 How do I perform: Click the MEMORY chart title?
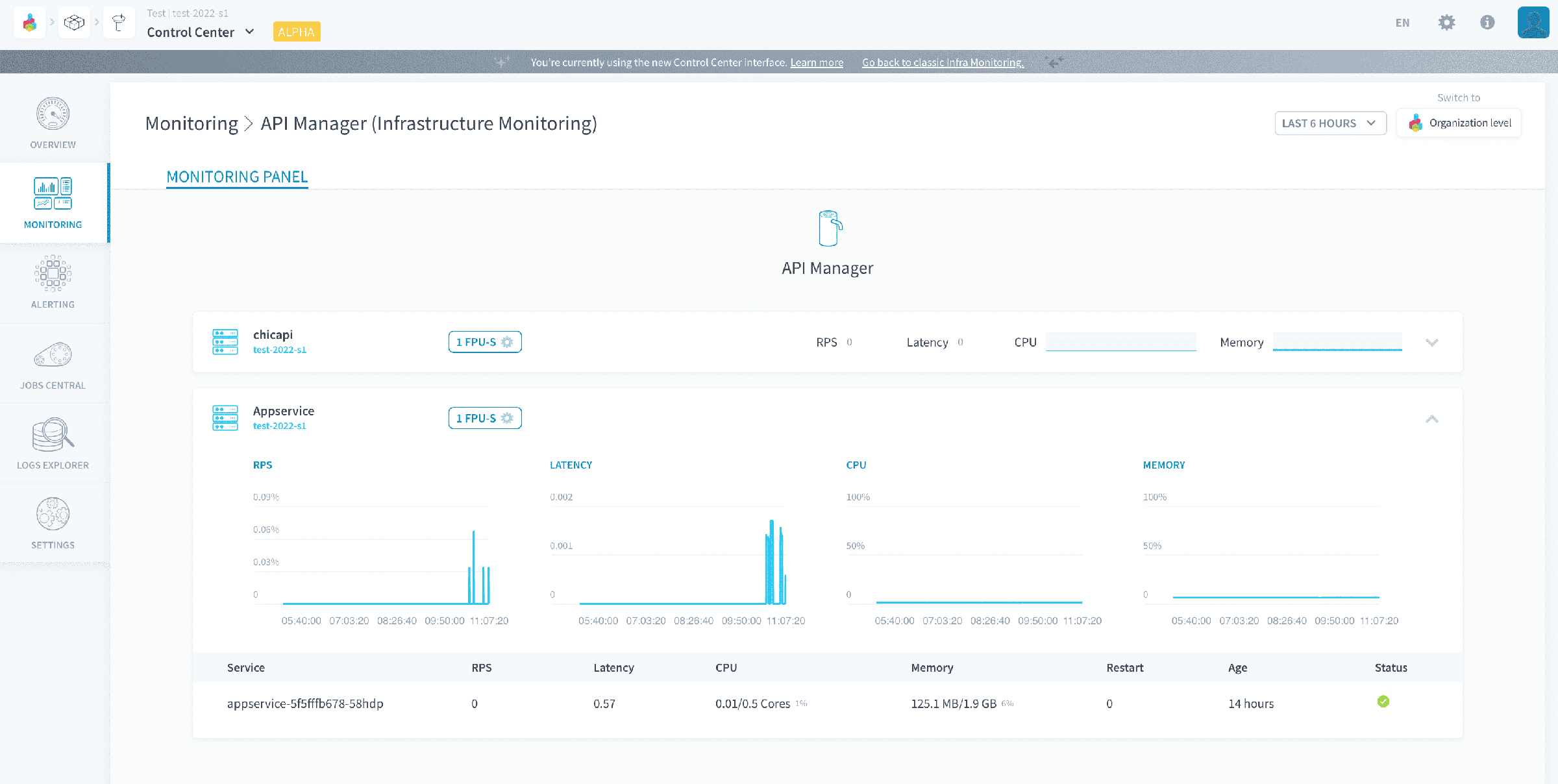(x=1164, y=465)
